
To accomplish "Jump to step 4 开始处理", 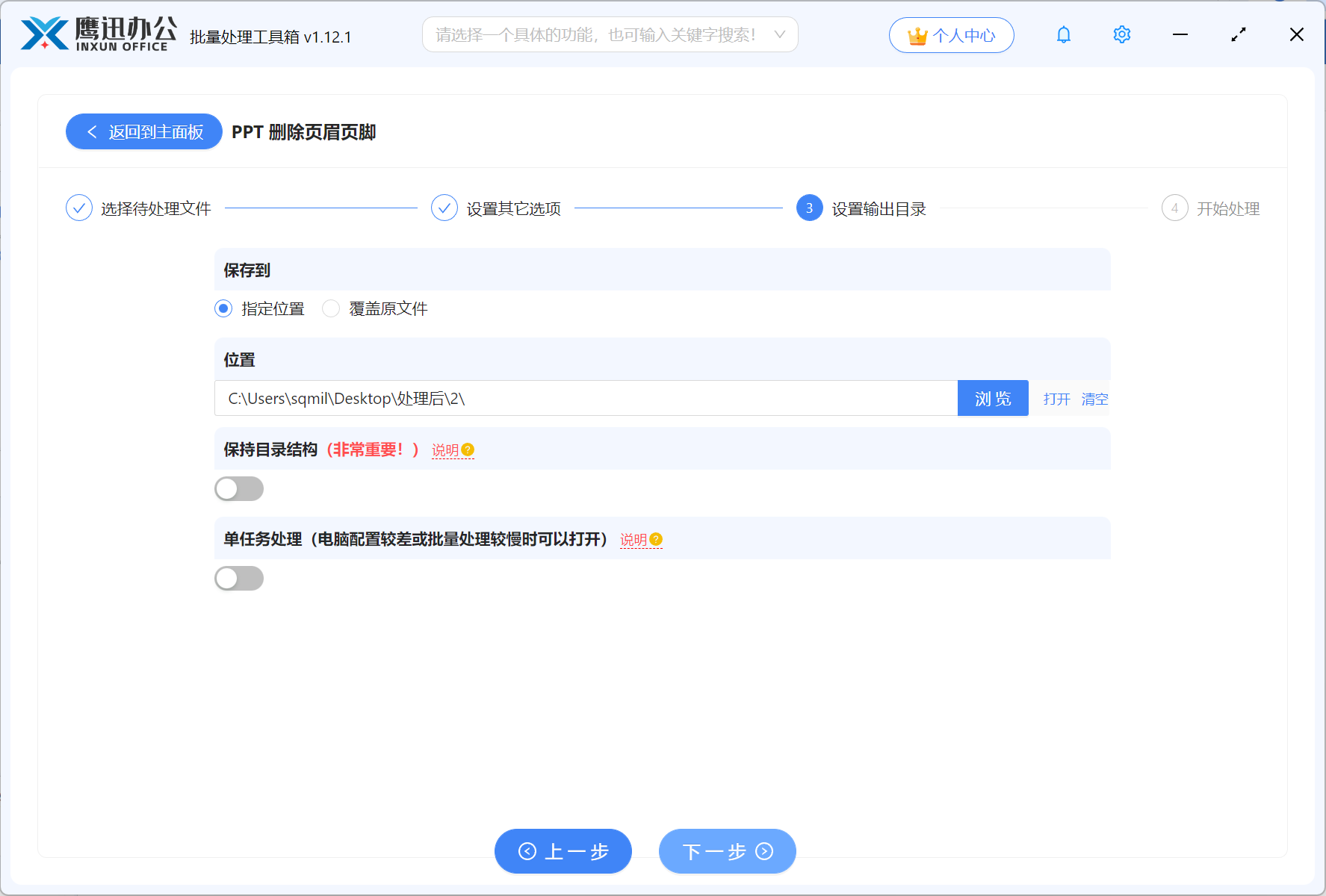I will pyautogui.click(x=1174, y=208).
